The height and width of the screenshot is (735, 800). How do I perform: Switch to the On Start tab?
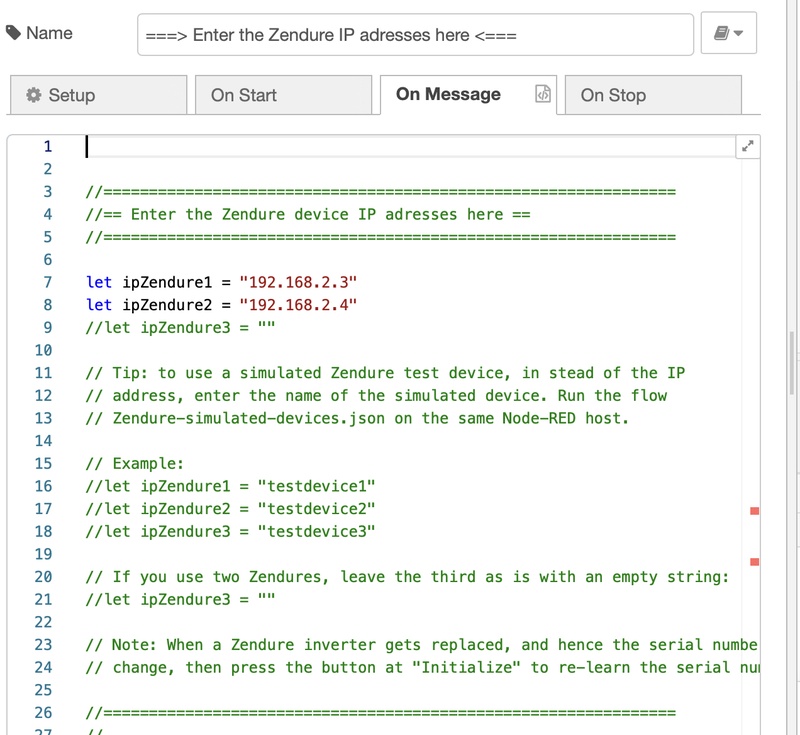(283, 95)
